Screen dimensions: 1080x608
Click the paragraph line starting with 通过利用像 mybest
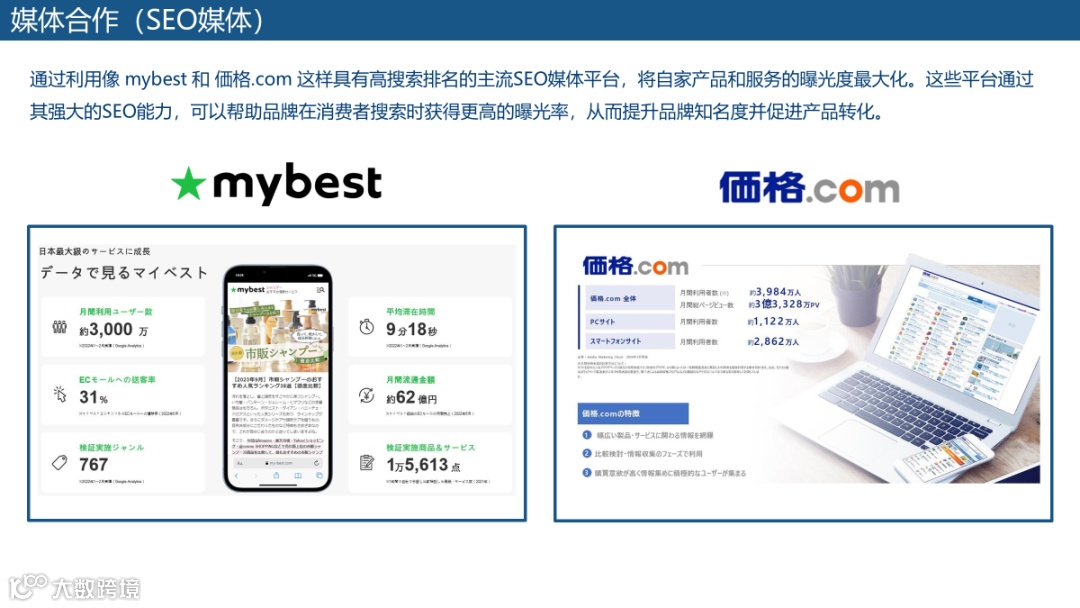(531, 79)
